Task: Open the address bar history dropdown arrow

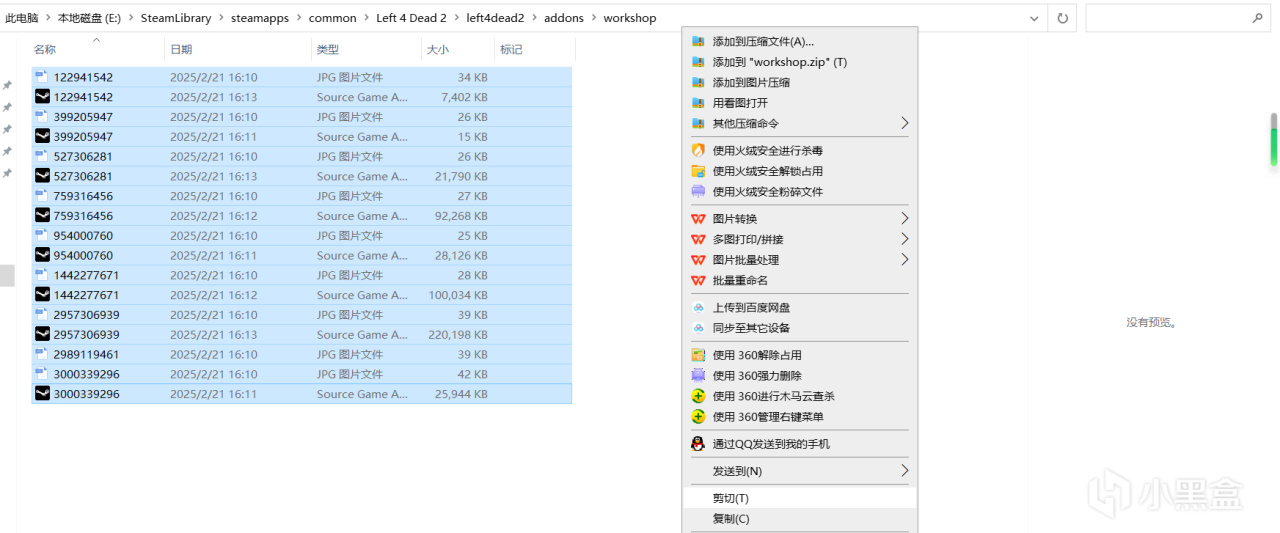Action: pyautogui.click(x=1034, y=18)
